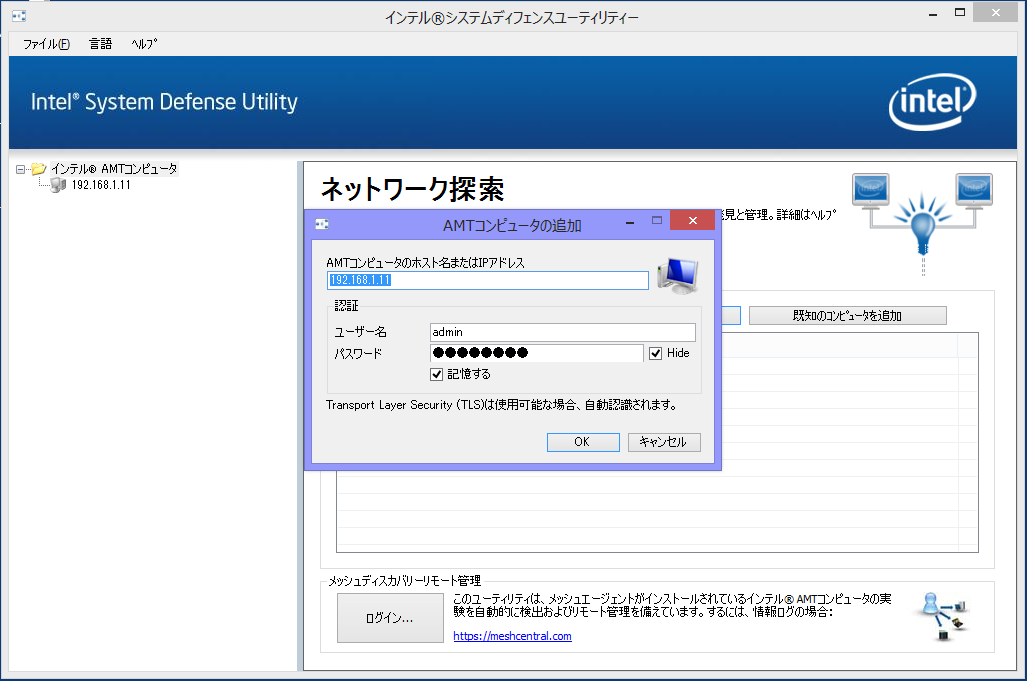Toggle the Hide password checkbox
This screenshot has width=1027, height=681.
(656, 354)
